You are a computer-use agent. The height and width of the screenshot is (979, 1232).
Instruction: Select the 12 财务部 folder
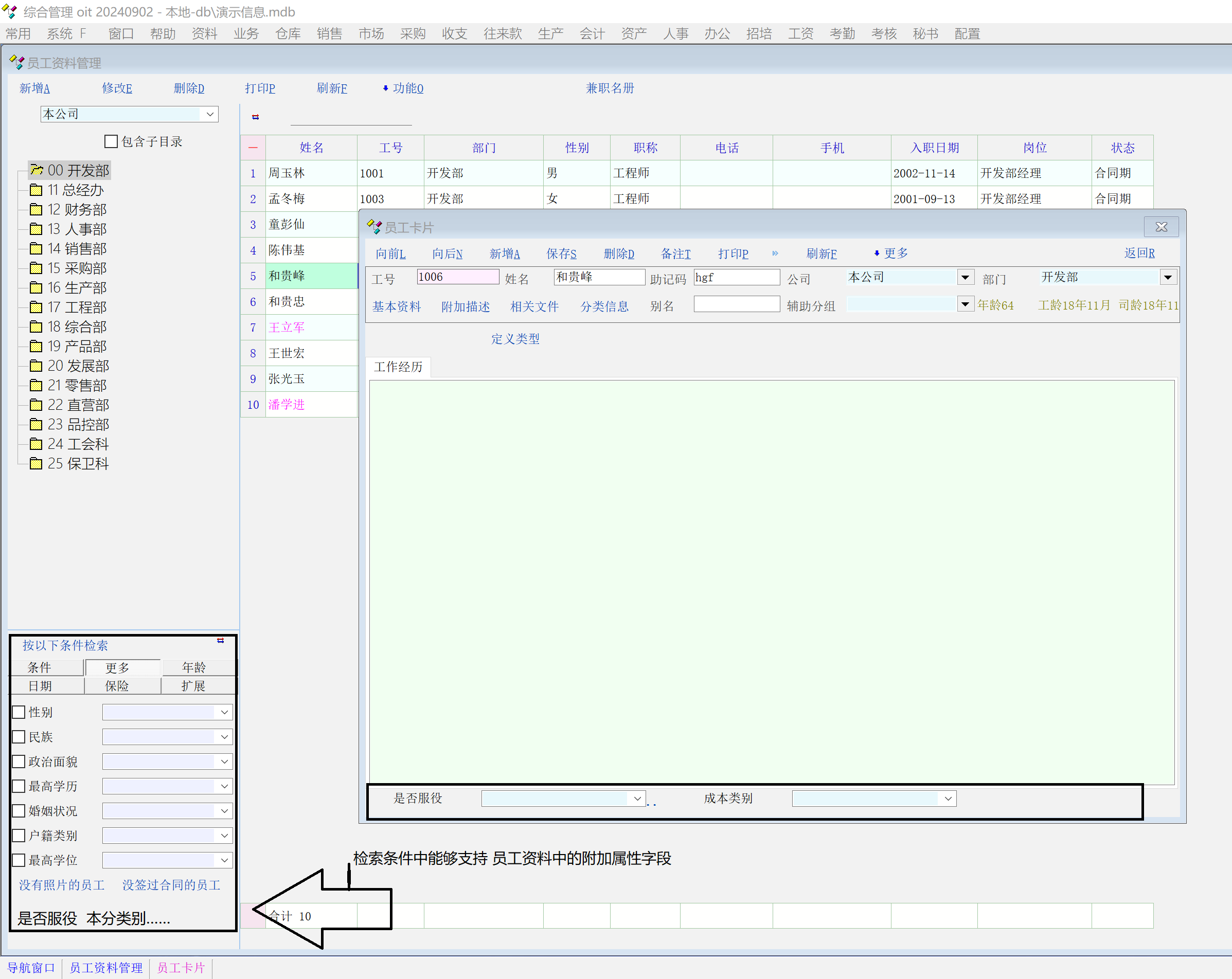77,210
